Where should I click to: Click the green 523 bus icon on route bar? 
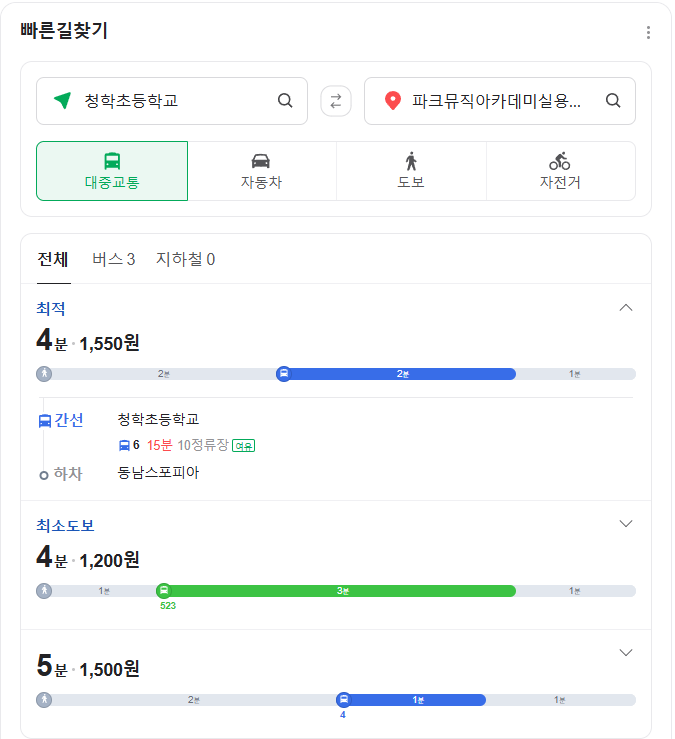tap(164, 590)
